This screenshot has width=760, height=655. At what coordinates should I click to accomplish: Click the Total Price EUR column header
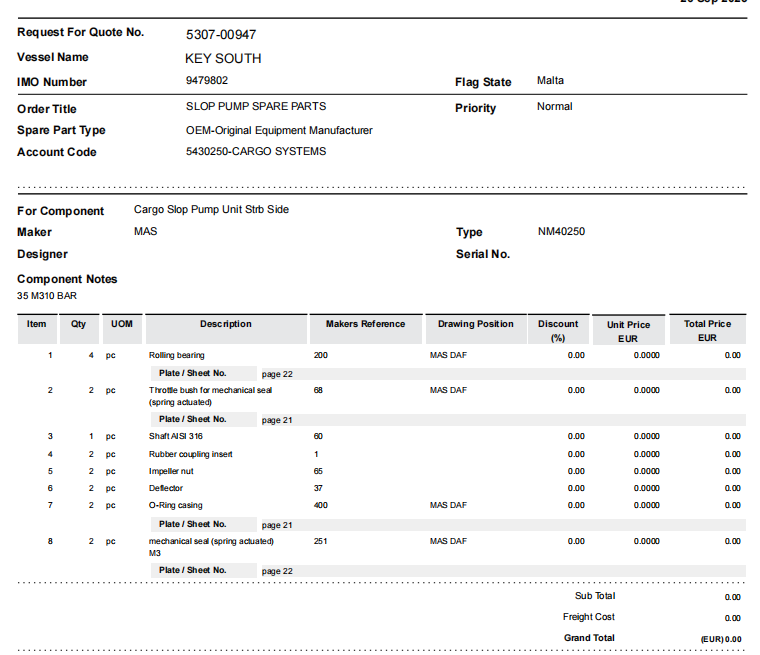tap(707, 331)
